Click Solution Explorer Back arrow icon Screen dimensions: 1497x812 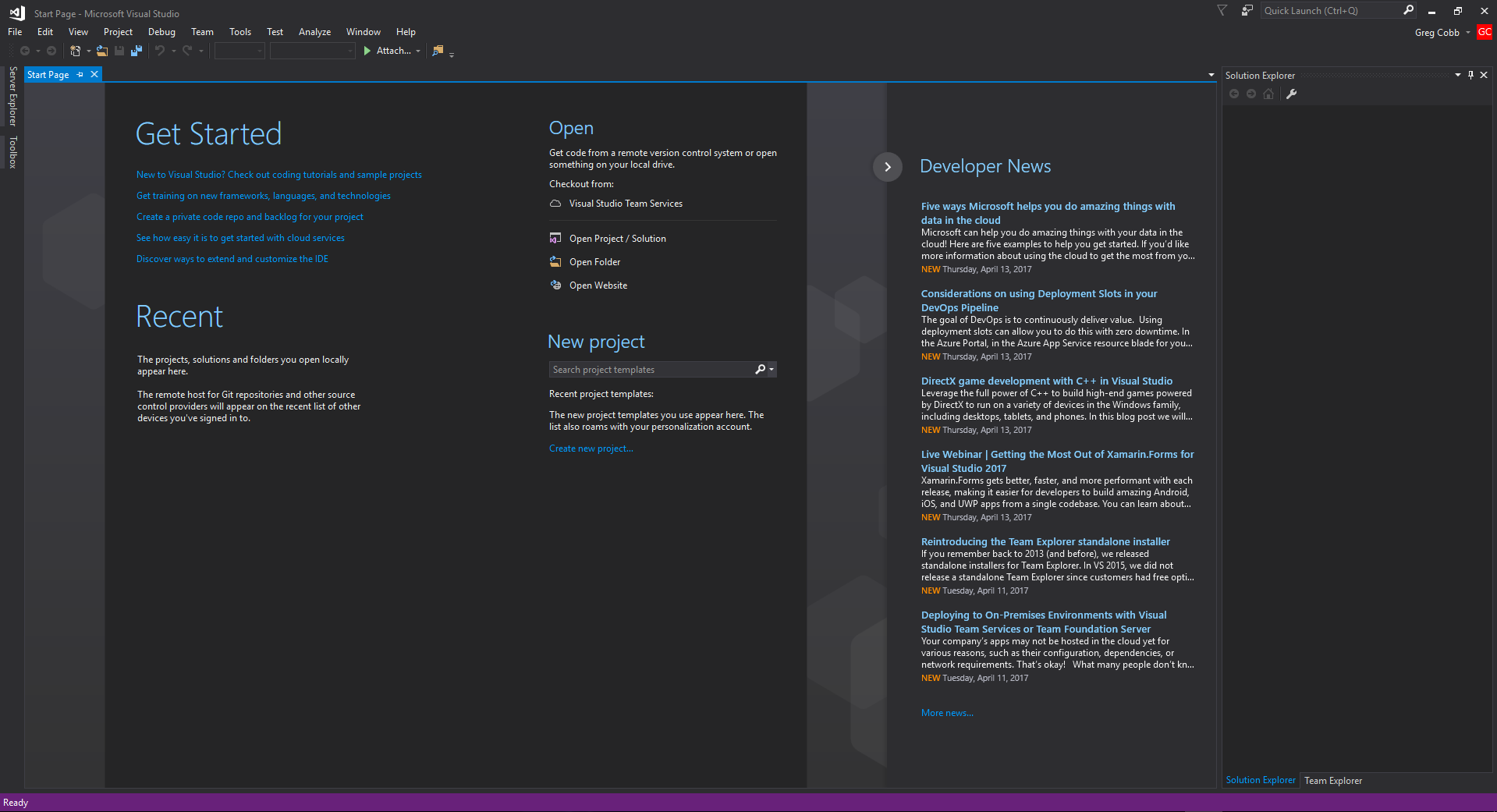click(x=1234, y=94)
